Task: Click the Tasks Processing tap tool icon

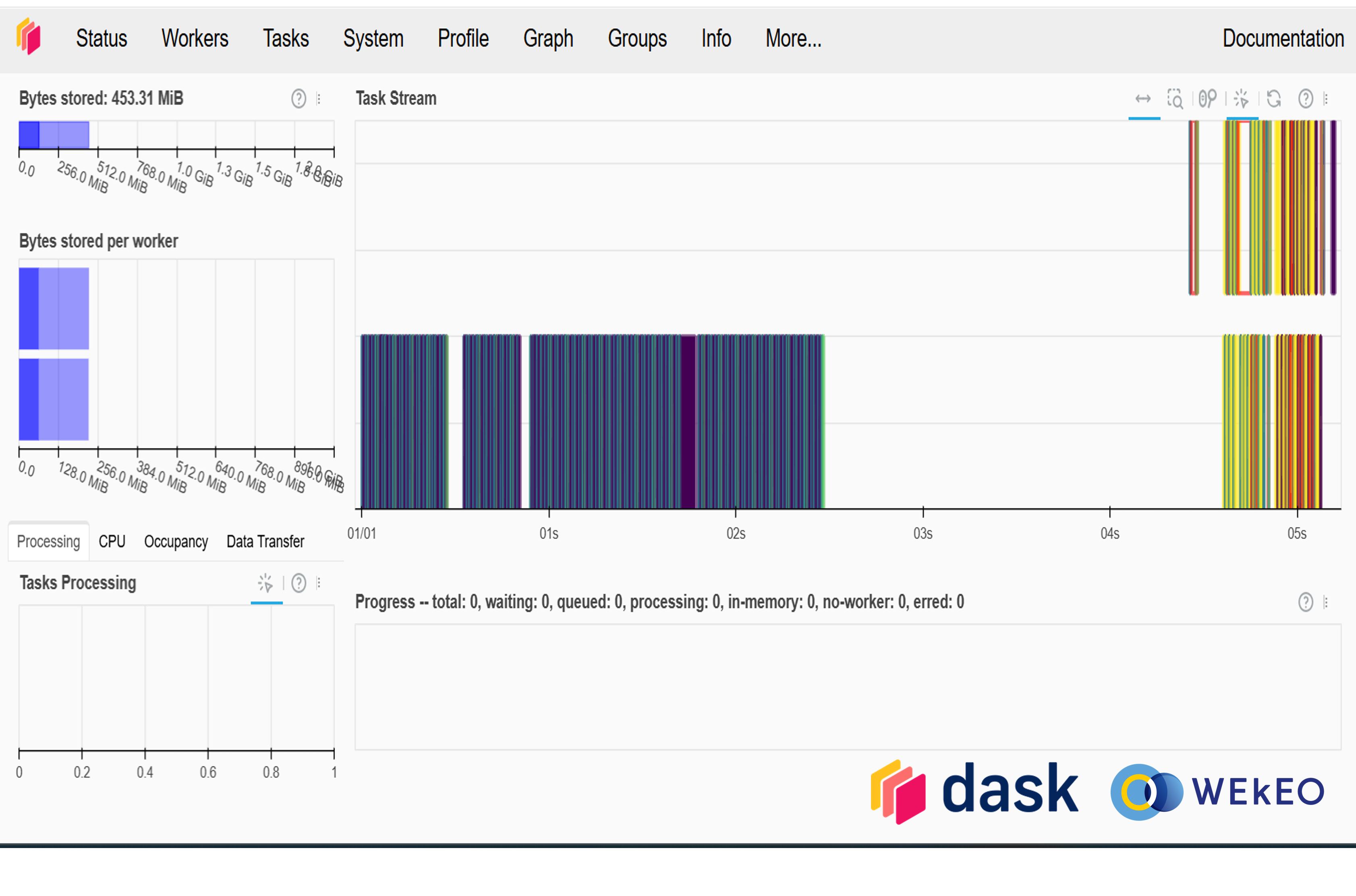Action: [x=266, y=583]
